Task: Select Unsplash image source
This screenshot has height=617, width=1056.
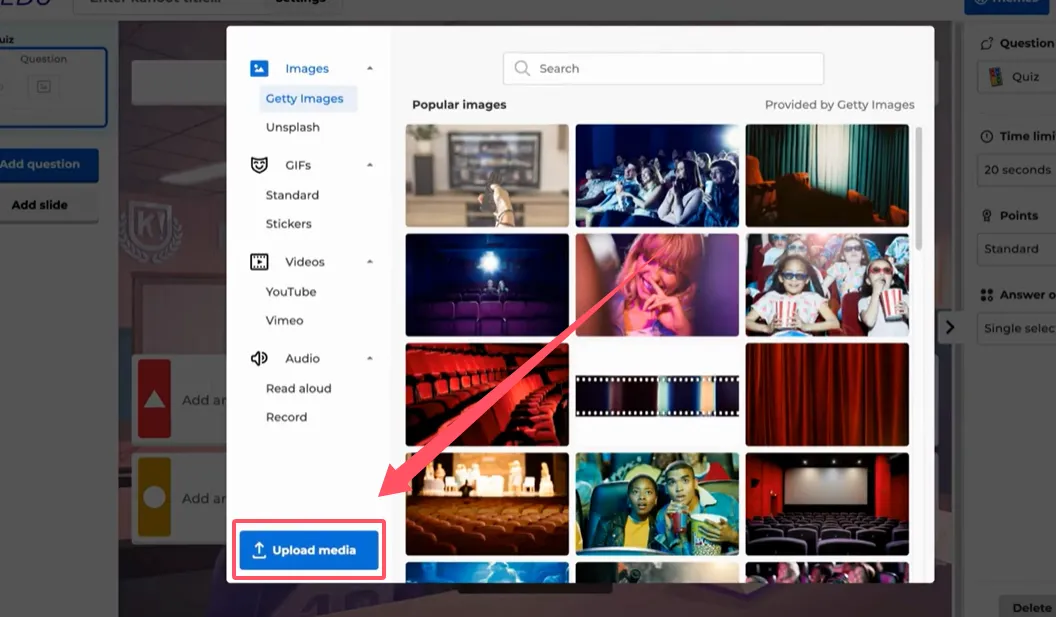Action: (x=293, y=128)
